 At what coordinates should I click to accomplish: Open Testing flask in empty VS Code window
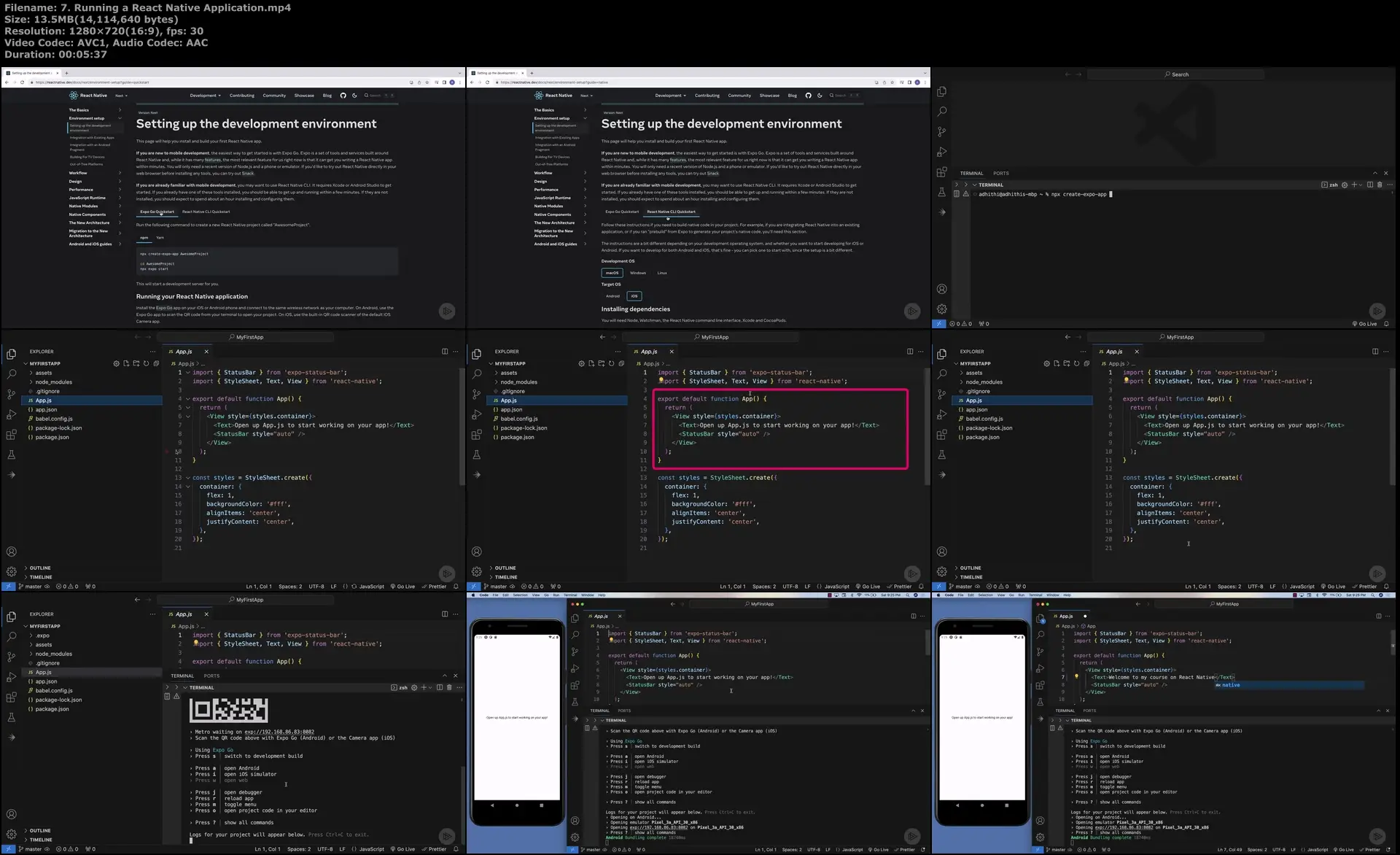tap(941, 192)
